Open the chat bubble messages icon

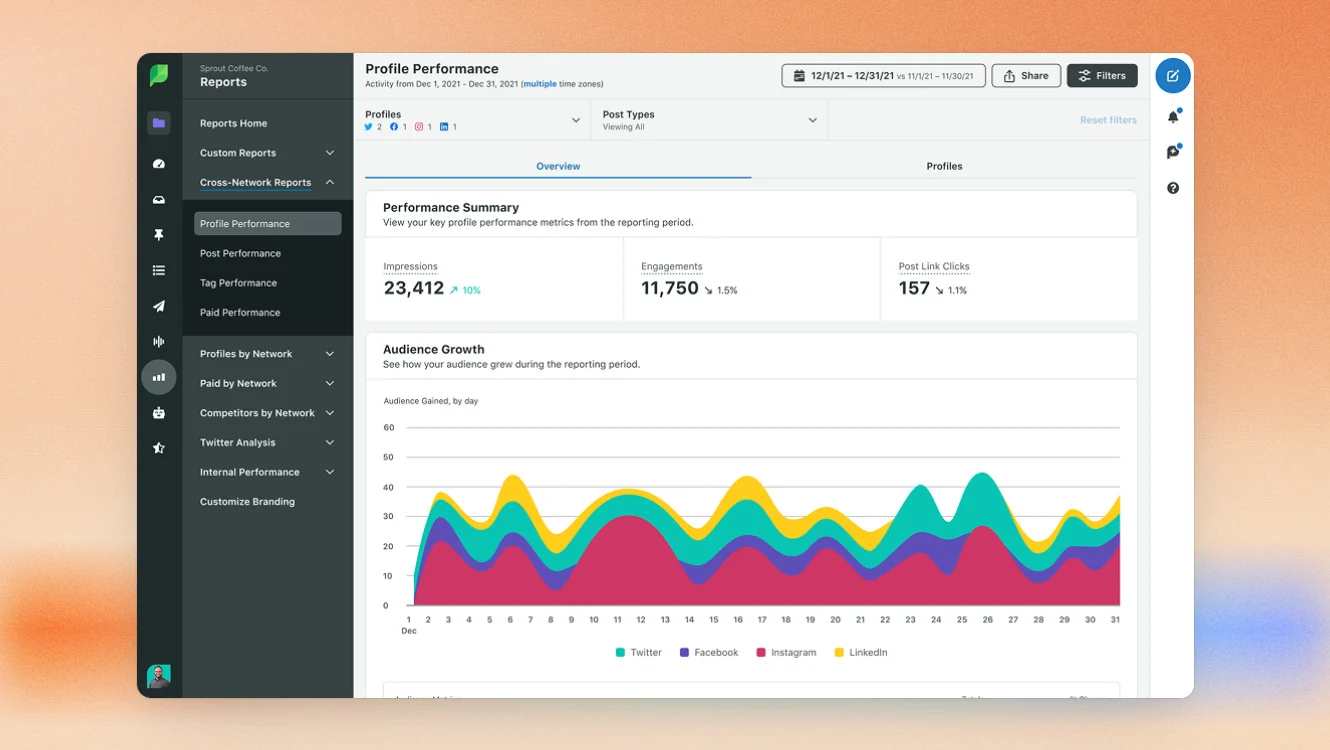click(x=1173, y=152)
